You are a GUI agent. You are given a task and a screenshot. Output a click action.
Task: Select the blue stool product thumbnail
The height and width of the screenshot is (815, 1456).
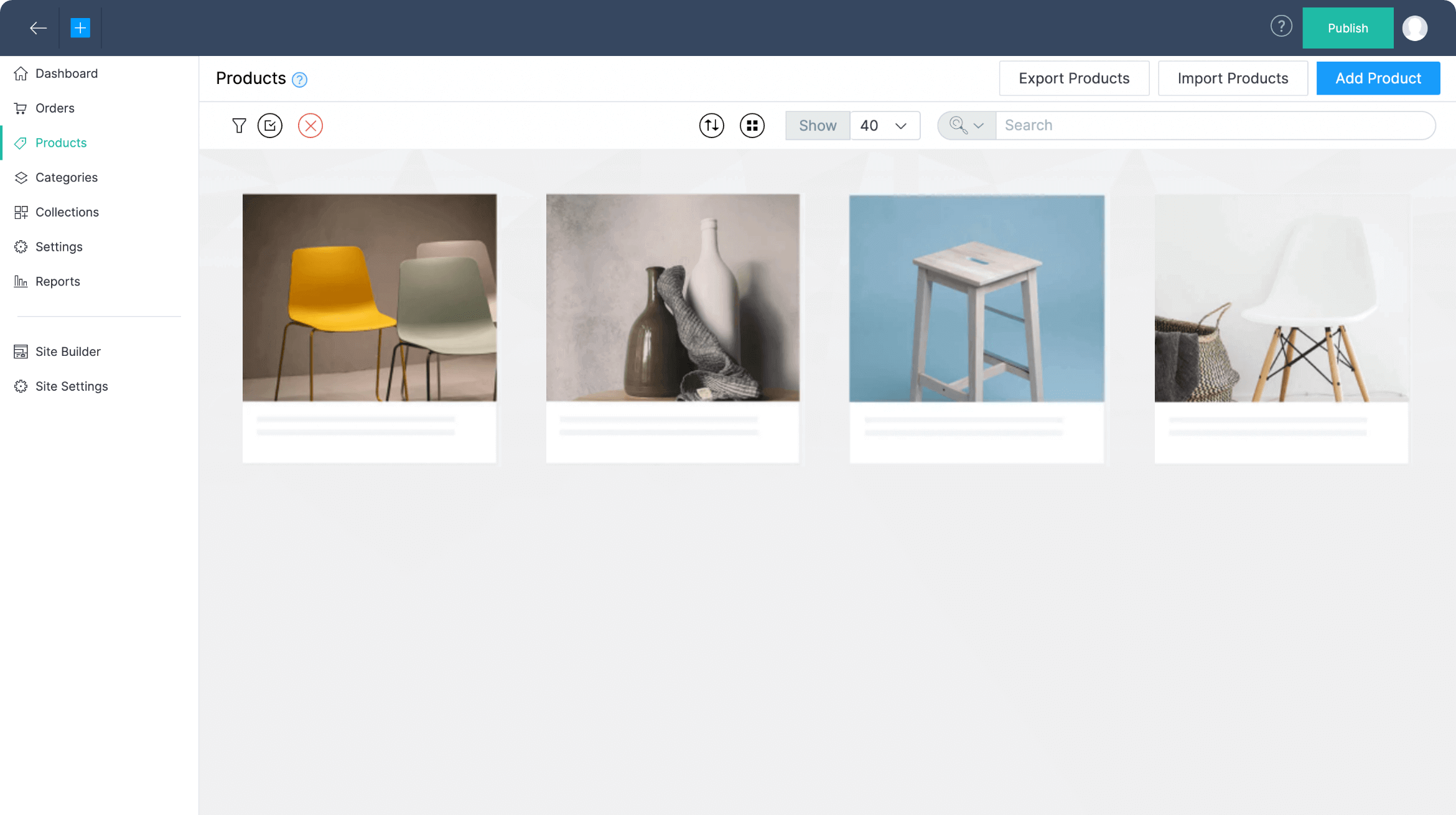(976, 299)
